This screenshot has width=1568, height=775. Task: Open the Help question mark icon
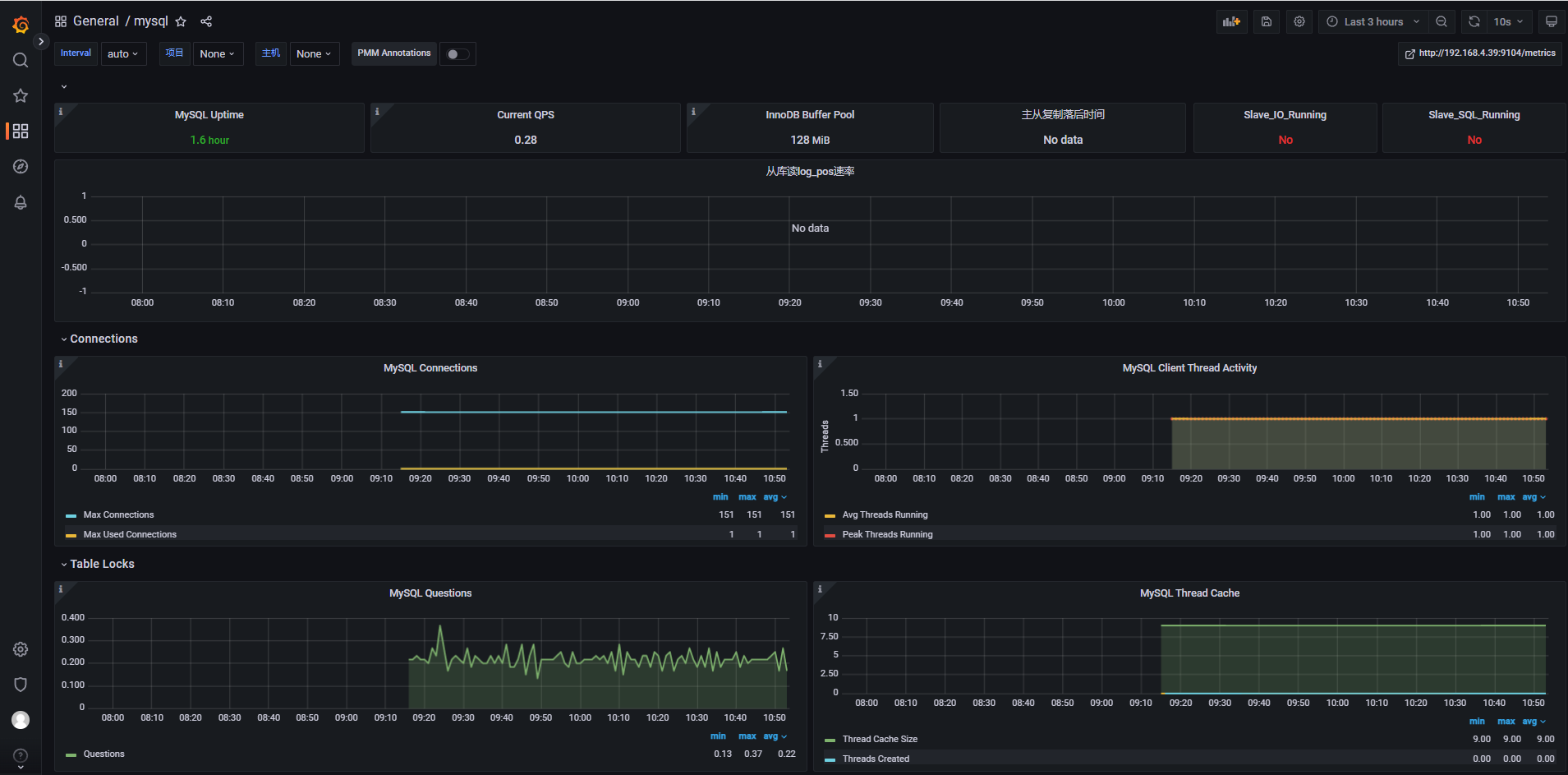[x=21, y=755]
